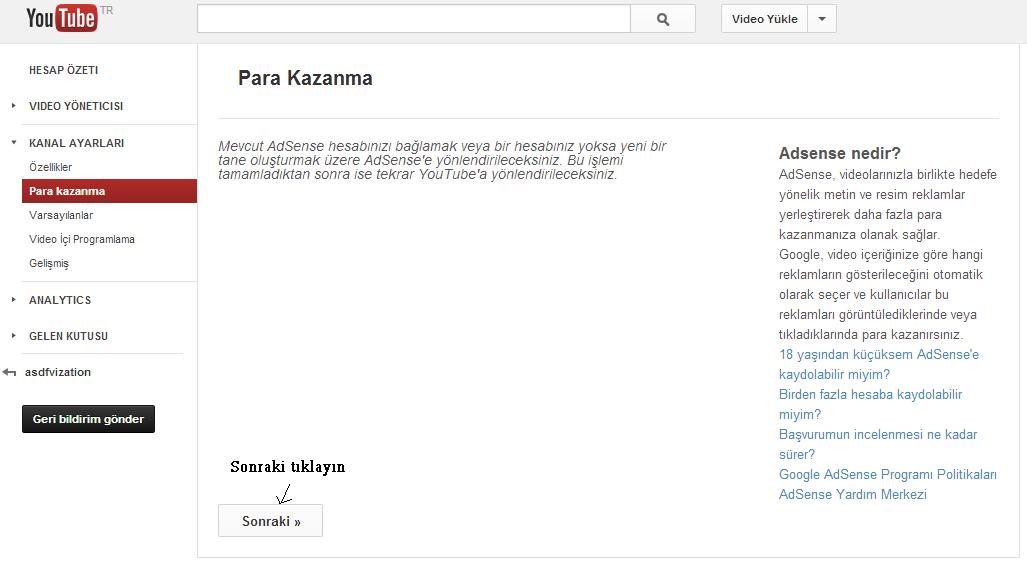Open the AdSense Yardım Merkezi link
Screen dimensions: 1027x565
tap(853, 494)
